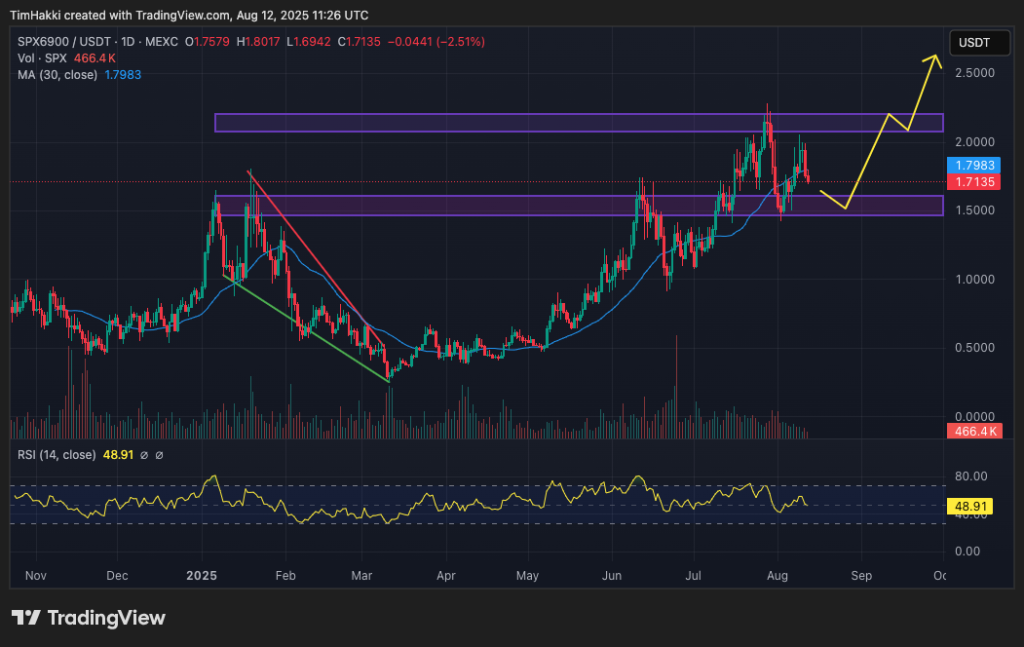Click the 80.00 RSI axis label
The height and width of the screenshot is (647, 1024).
[970, 477]
